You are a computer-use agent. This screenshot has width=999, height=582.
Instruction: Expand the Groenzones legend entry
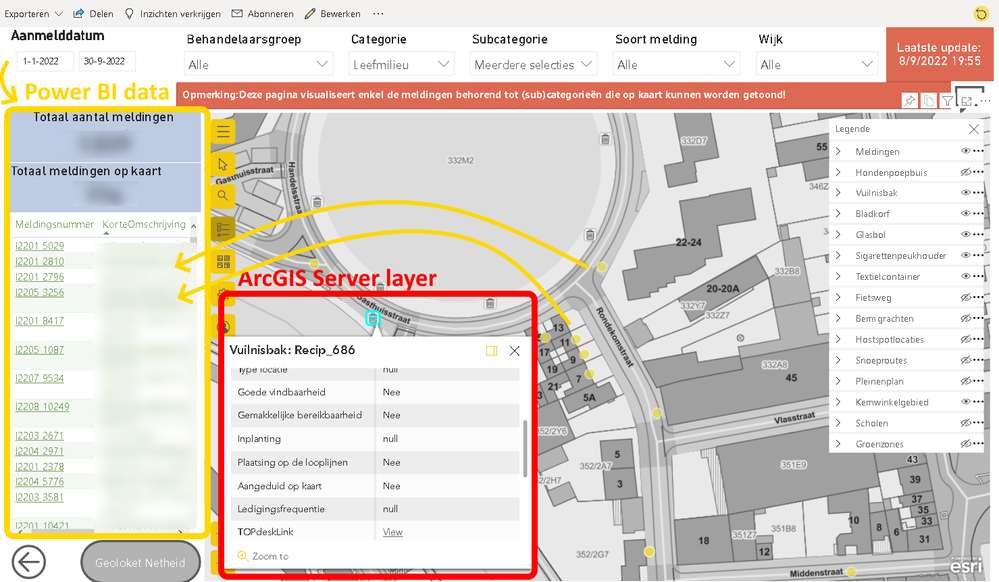coord(838,444)
